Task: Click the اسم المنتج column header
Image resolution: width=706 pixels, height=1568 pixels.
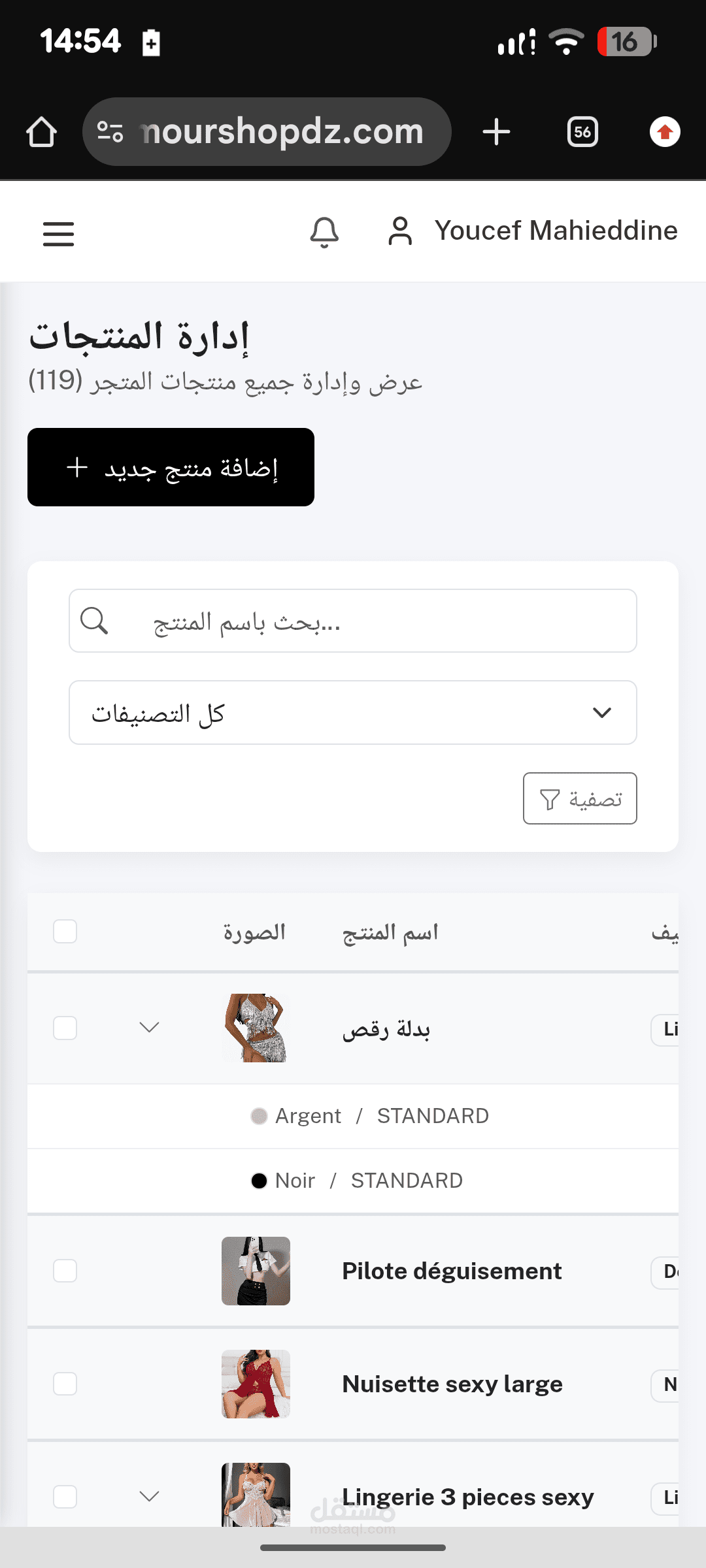Action: [390, 932]
